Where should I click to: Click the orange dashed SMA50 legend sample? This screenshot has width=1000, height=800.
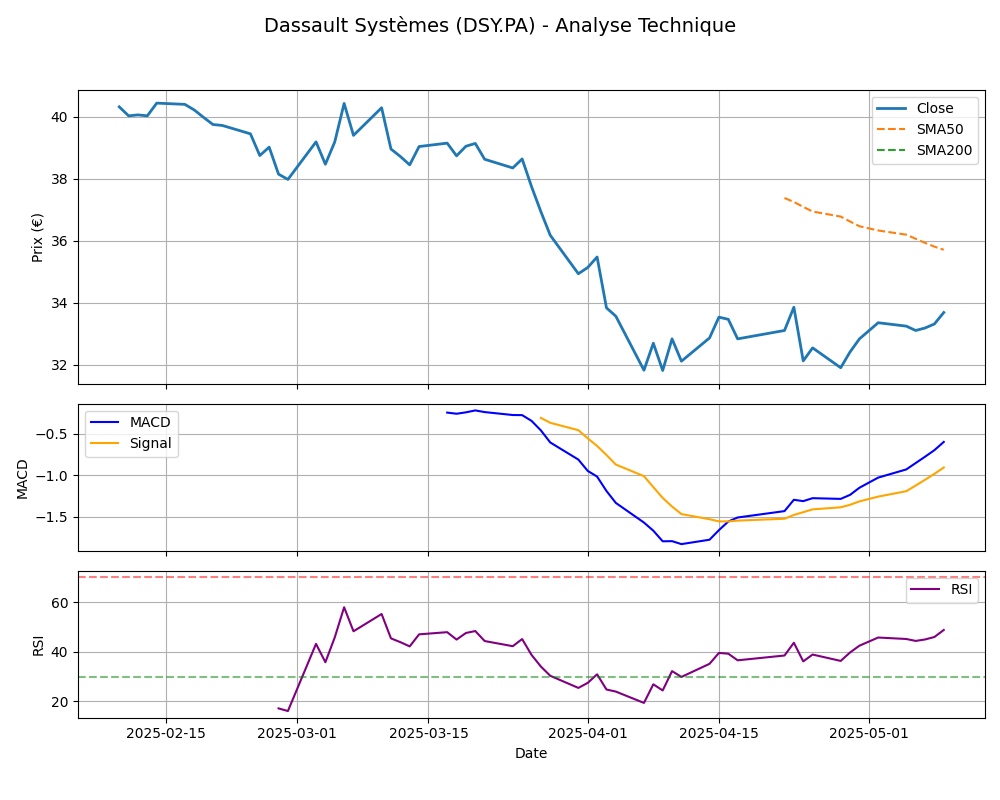892,130
